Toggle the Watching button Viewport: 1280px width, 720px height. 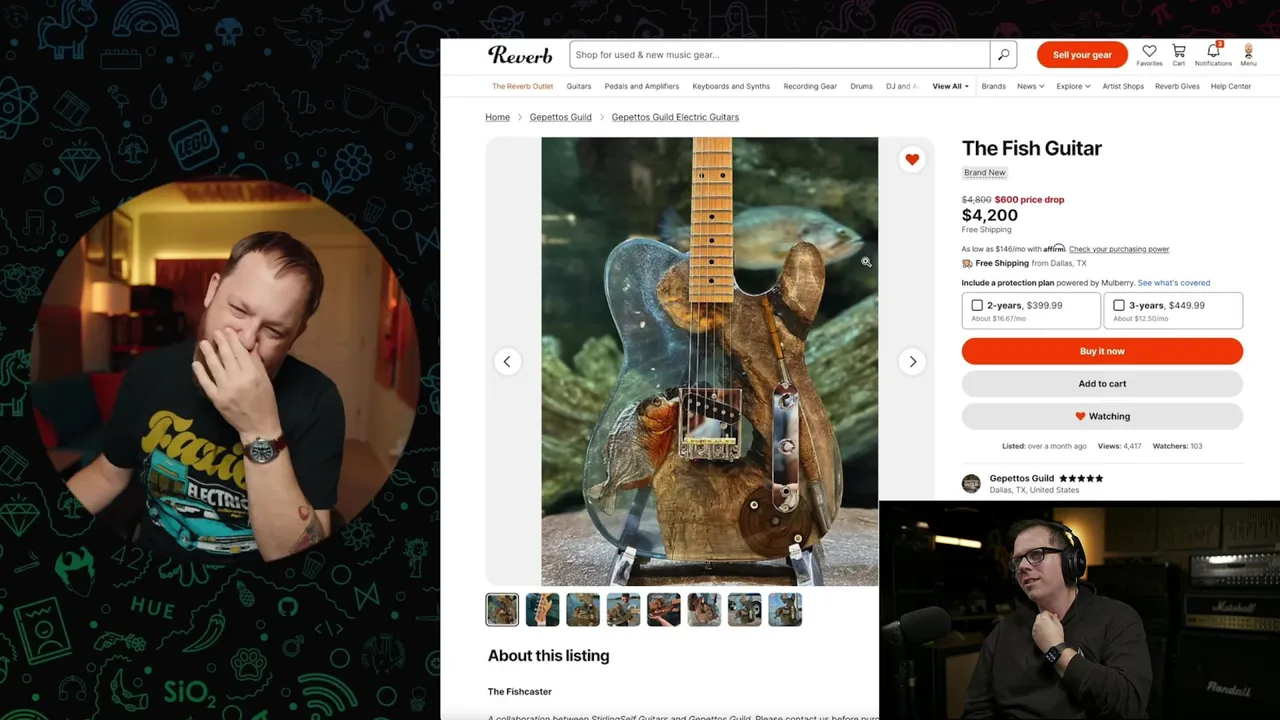(1102, 416)
